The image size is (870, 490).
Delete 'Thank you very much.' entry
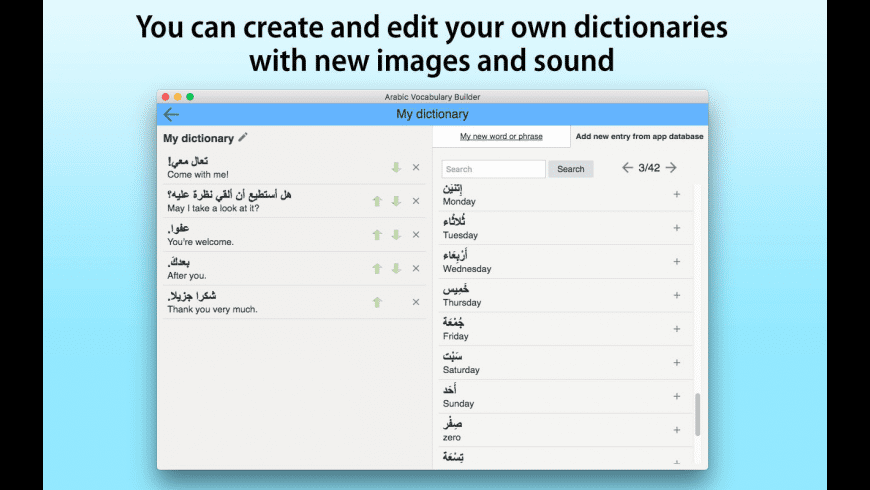416,302
